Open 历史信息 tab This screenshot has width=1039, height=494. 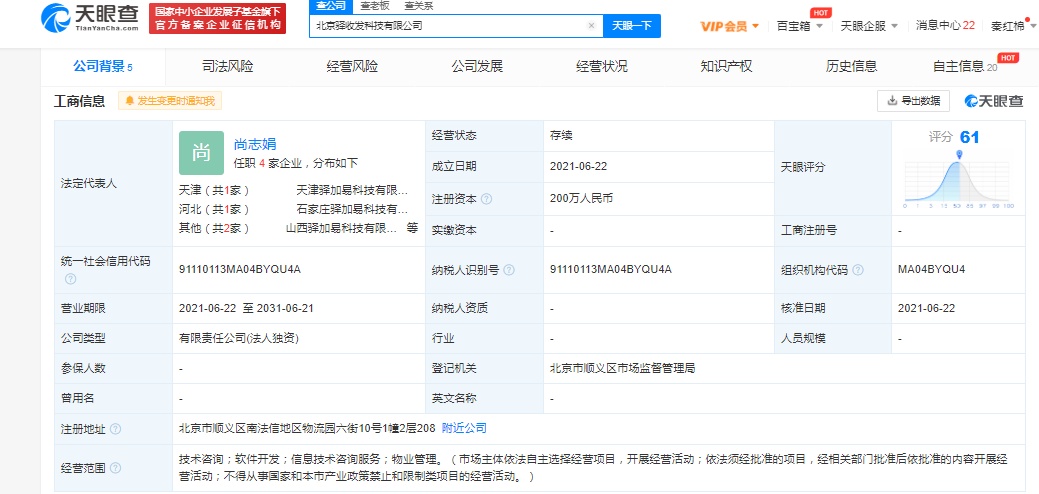(x=851, y=66)
